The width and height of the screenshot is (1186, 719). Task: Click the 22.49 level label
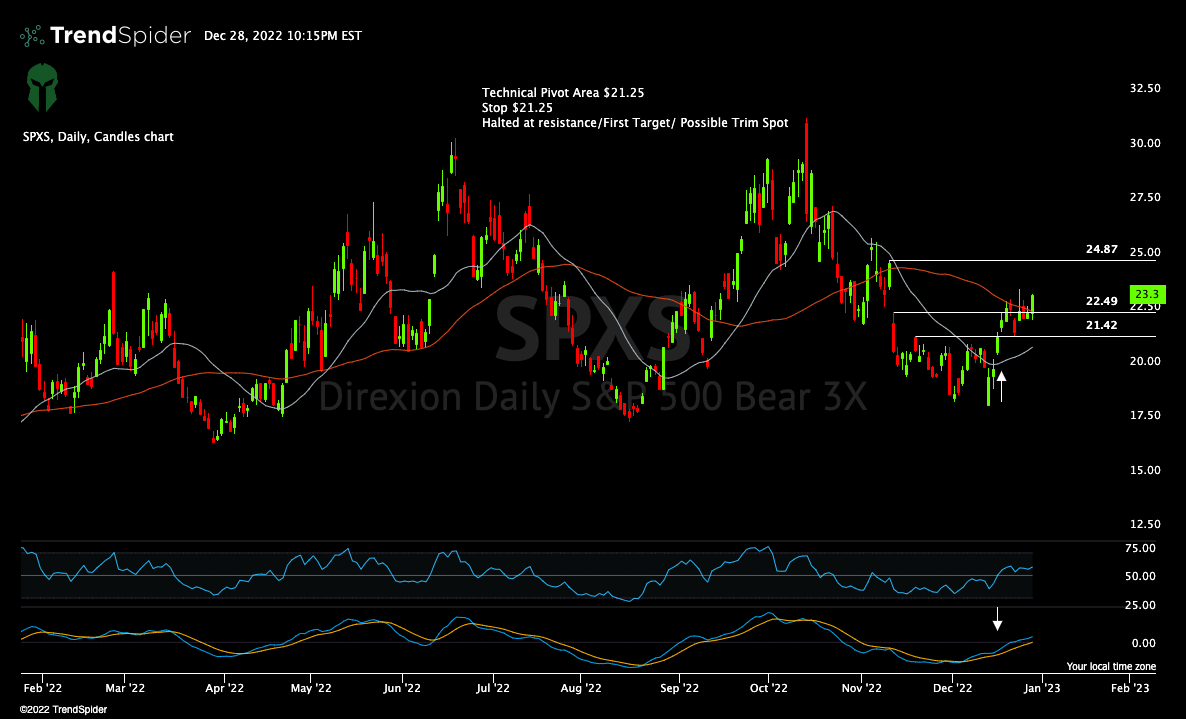coord(1101,301)
